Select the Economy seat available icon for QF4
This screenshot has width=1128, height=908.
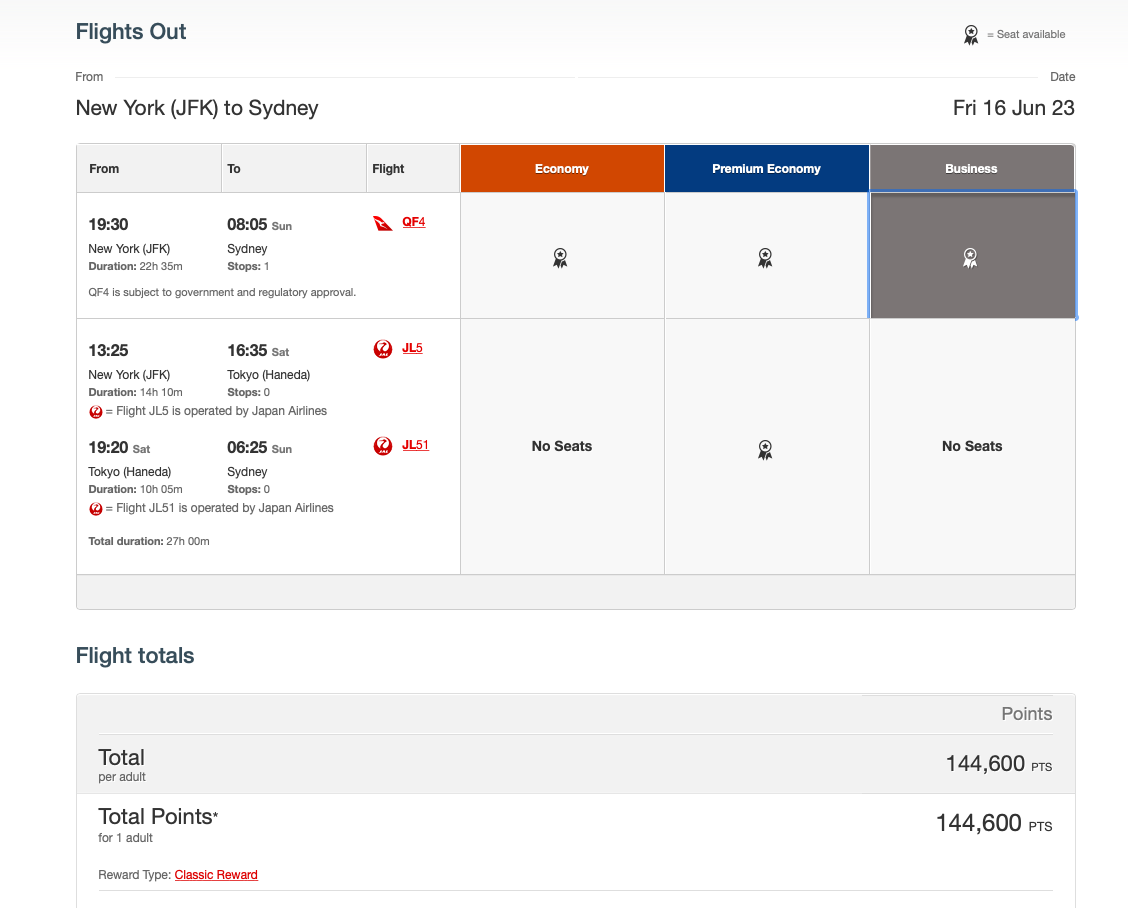coord(561,257)
